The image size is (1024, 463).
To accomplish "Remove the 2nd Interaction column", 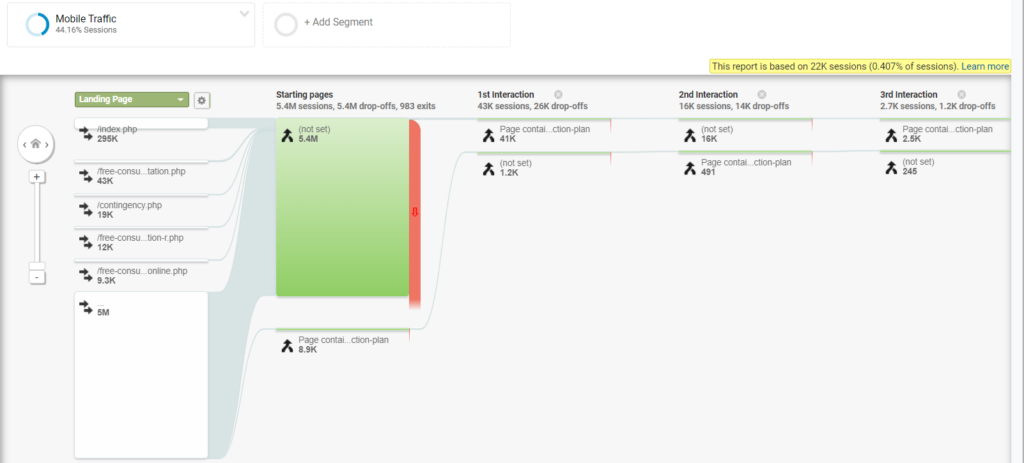I will [761, 94].
